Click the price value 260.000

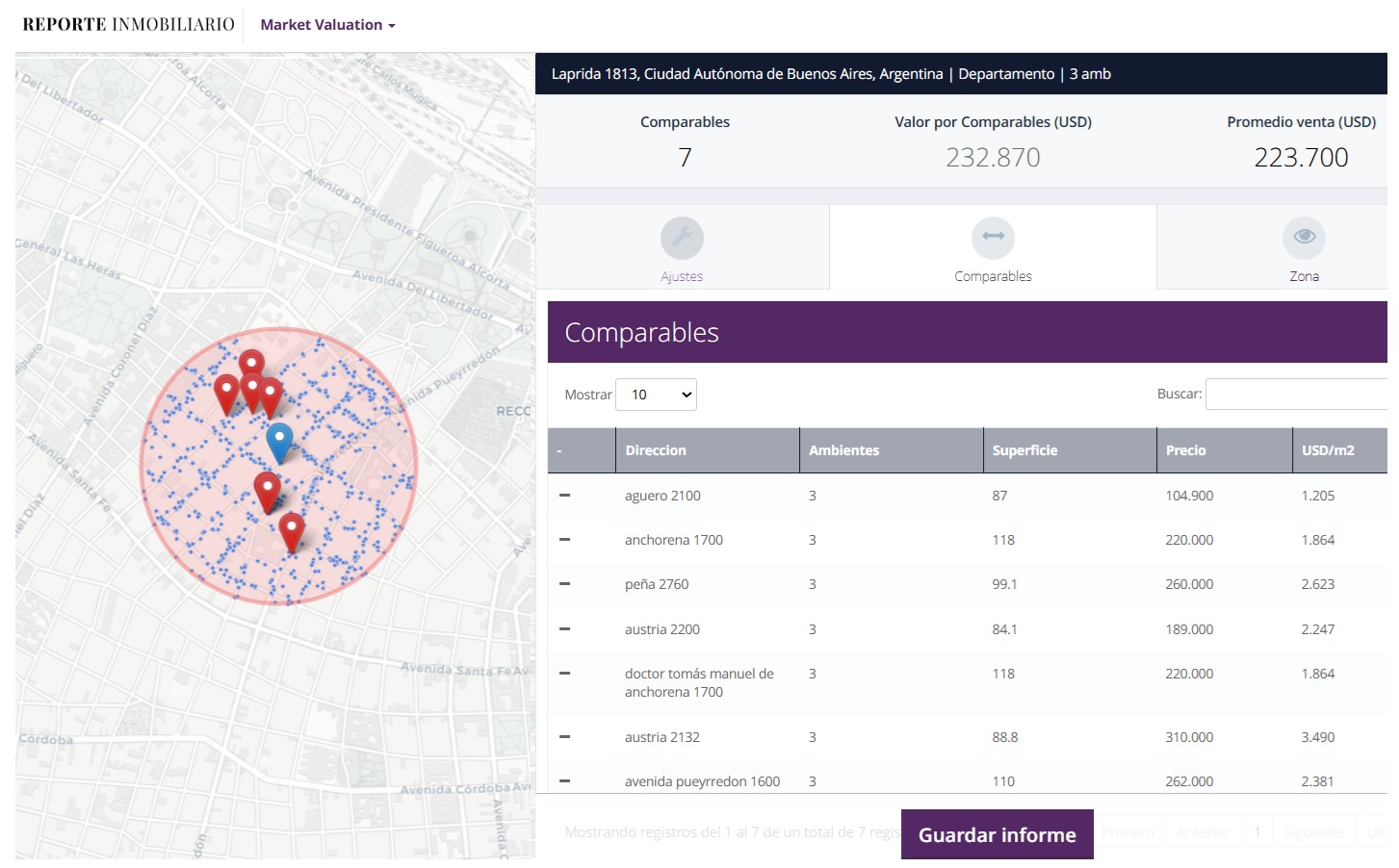point(1189,584)
